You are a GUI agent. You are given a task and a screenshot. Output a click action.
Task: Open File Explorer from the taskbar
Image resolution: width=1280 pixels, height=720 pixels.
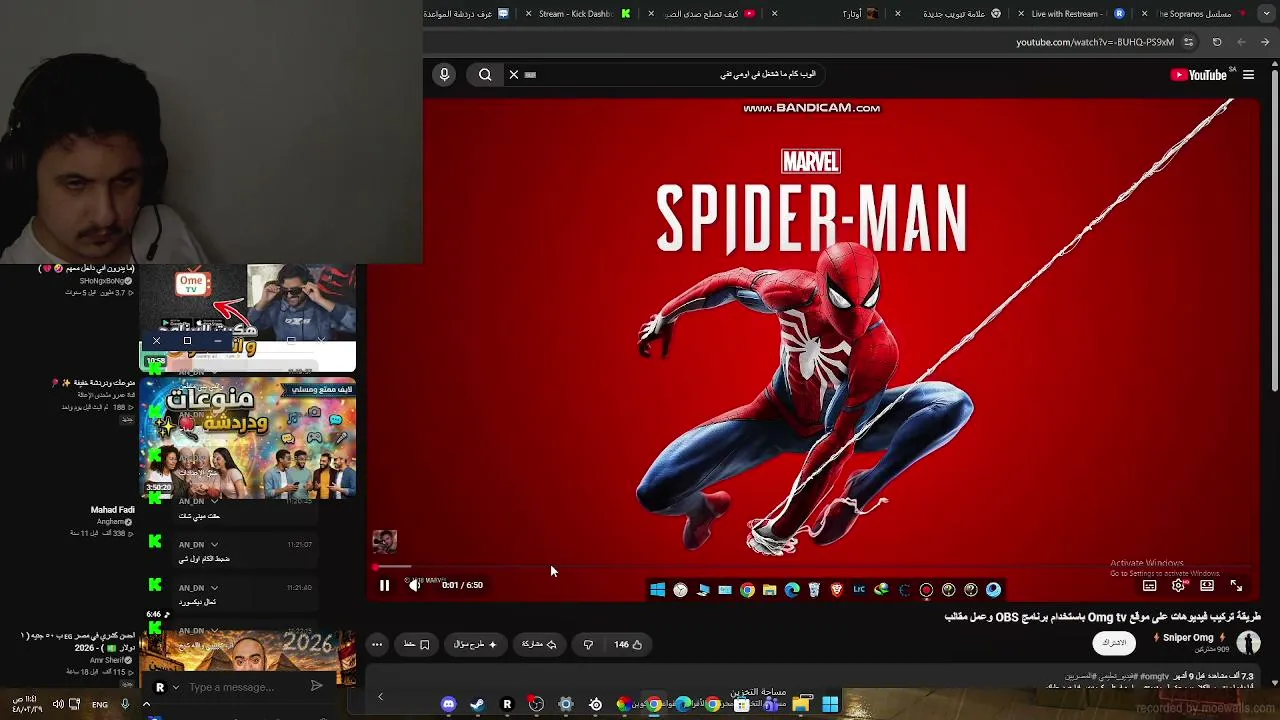coord(801,705)
